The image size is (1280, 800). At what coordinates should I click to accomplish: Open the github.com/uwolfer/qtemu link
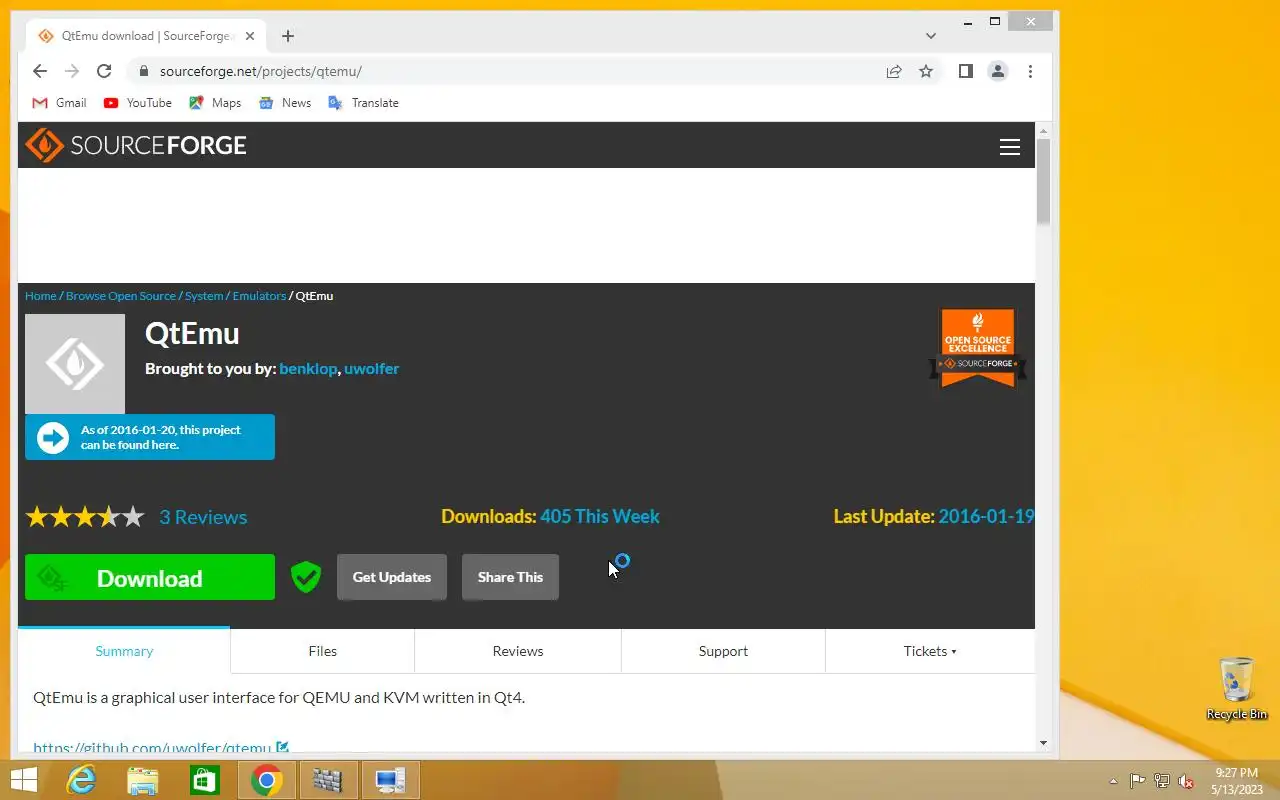[x=152, y=747]
